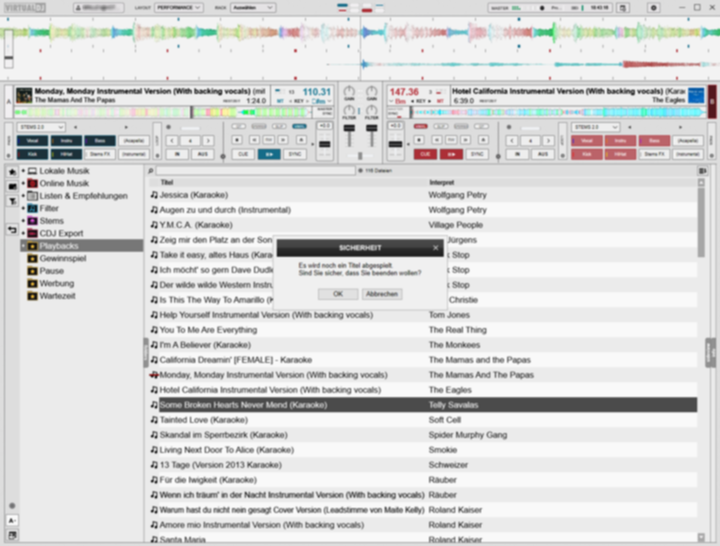Click the music note icon beside Tainted Love
Viewport: 720px width, 546px height.
click(154, 420)
